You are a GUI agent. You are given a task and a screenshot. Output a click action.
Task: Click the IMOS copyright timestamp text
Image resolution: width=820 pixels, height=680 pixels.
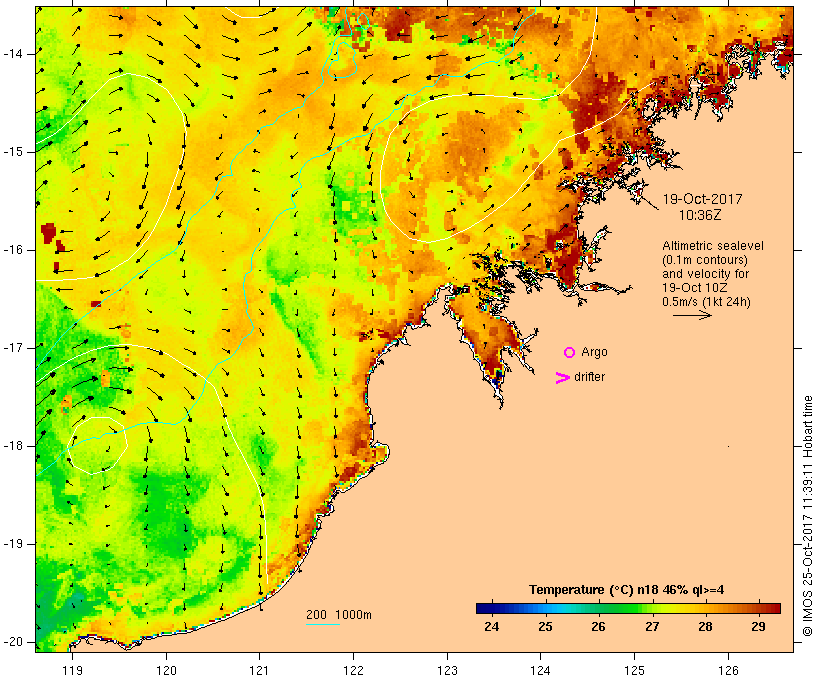(808, 516)
